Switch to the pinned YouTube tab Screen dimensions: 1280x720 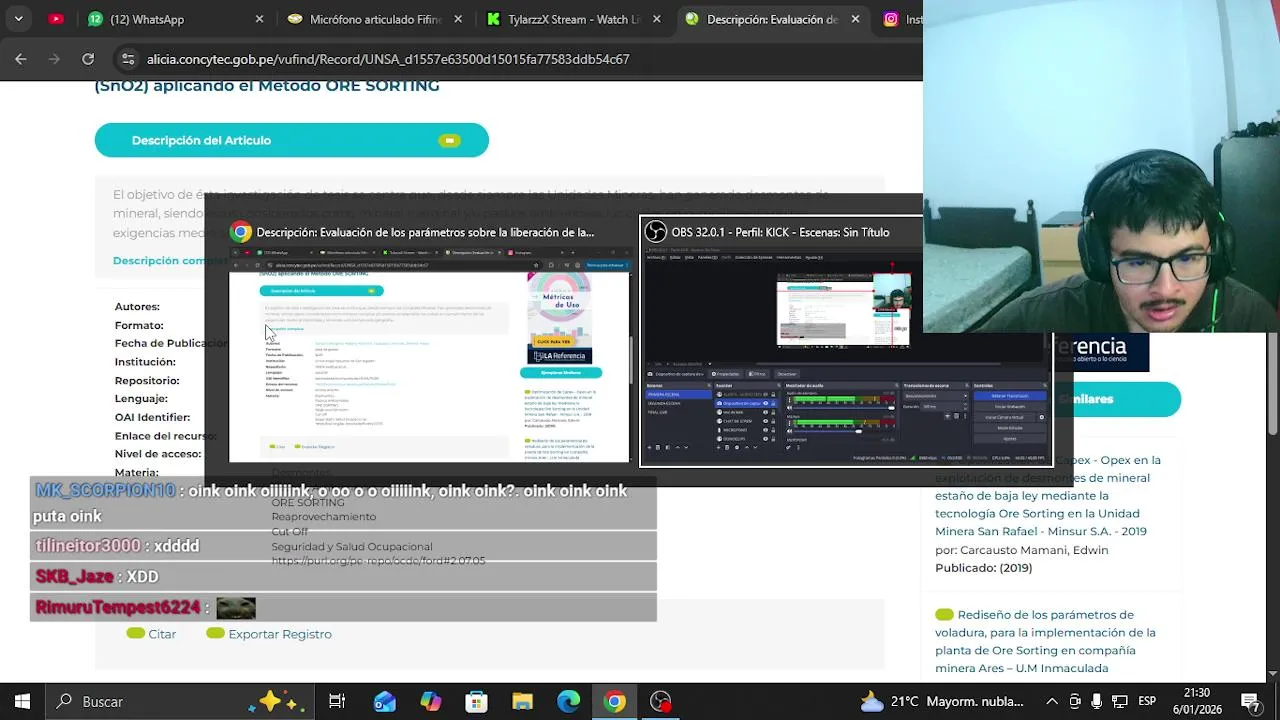click(x=56, y=19)
